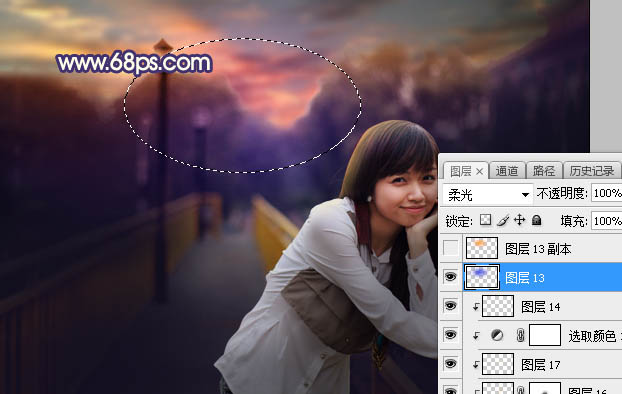Toggle lock image pixels brush icon

coord(503,220)
